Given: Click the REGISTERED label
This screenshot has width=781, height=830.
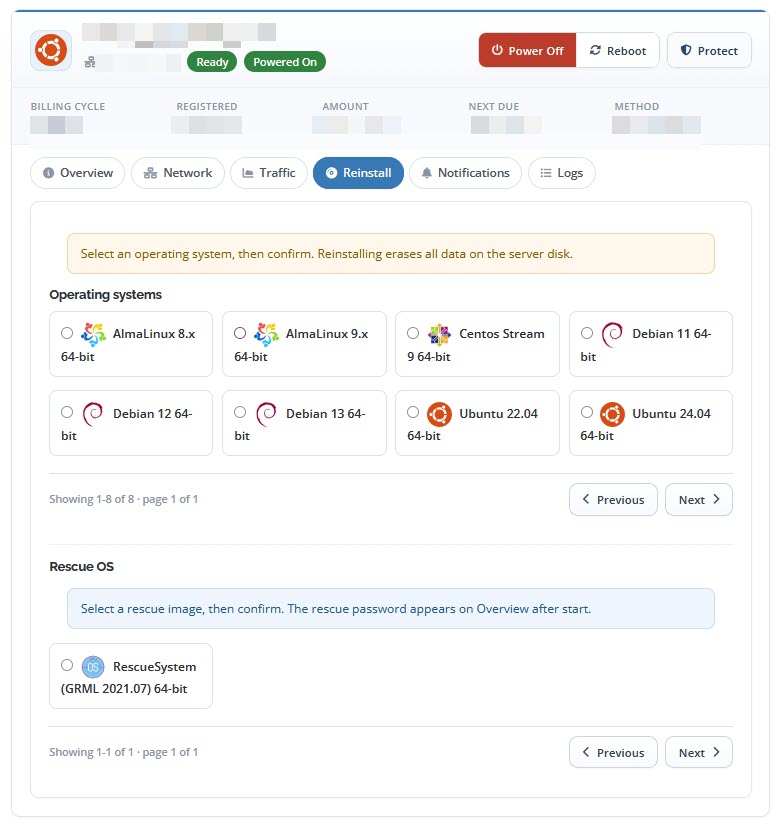Looking at the screenshot, I should pos(207,106).
